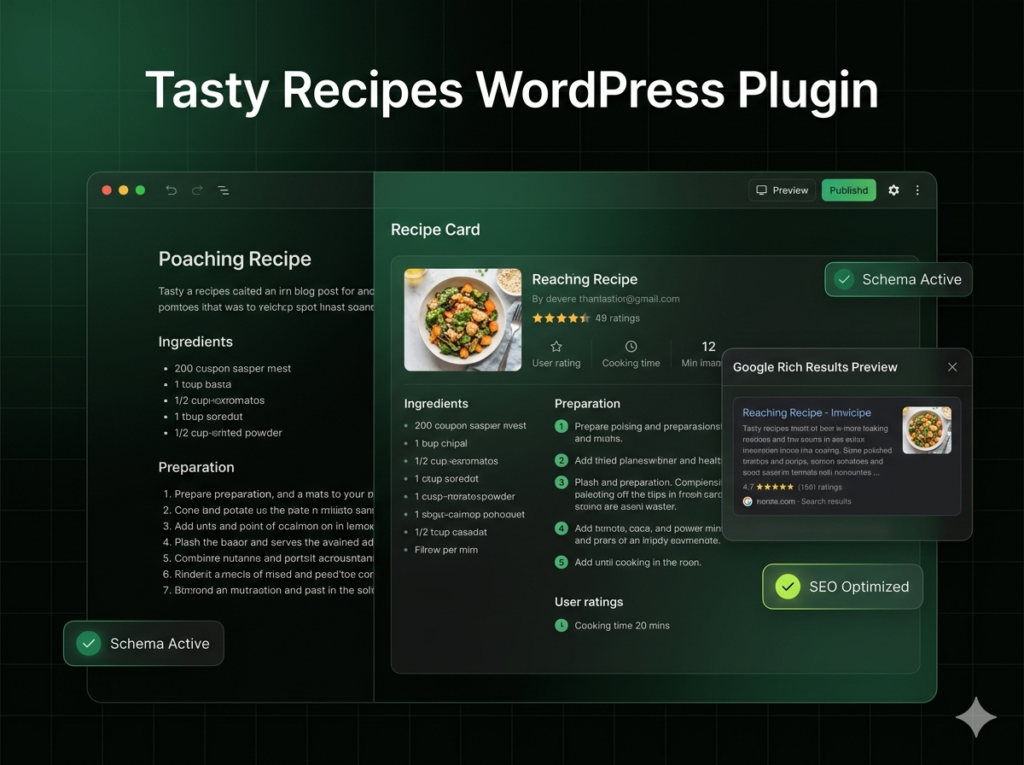Open the settings gear icon

click(x=893, y=190)
